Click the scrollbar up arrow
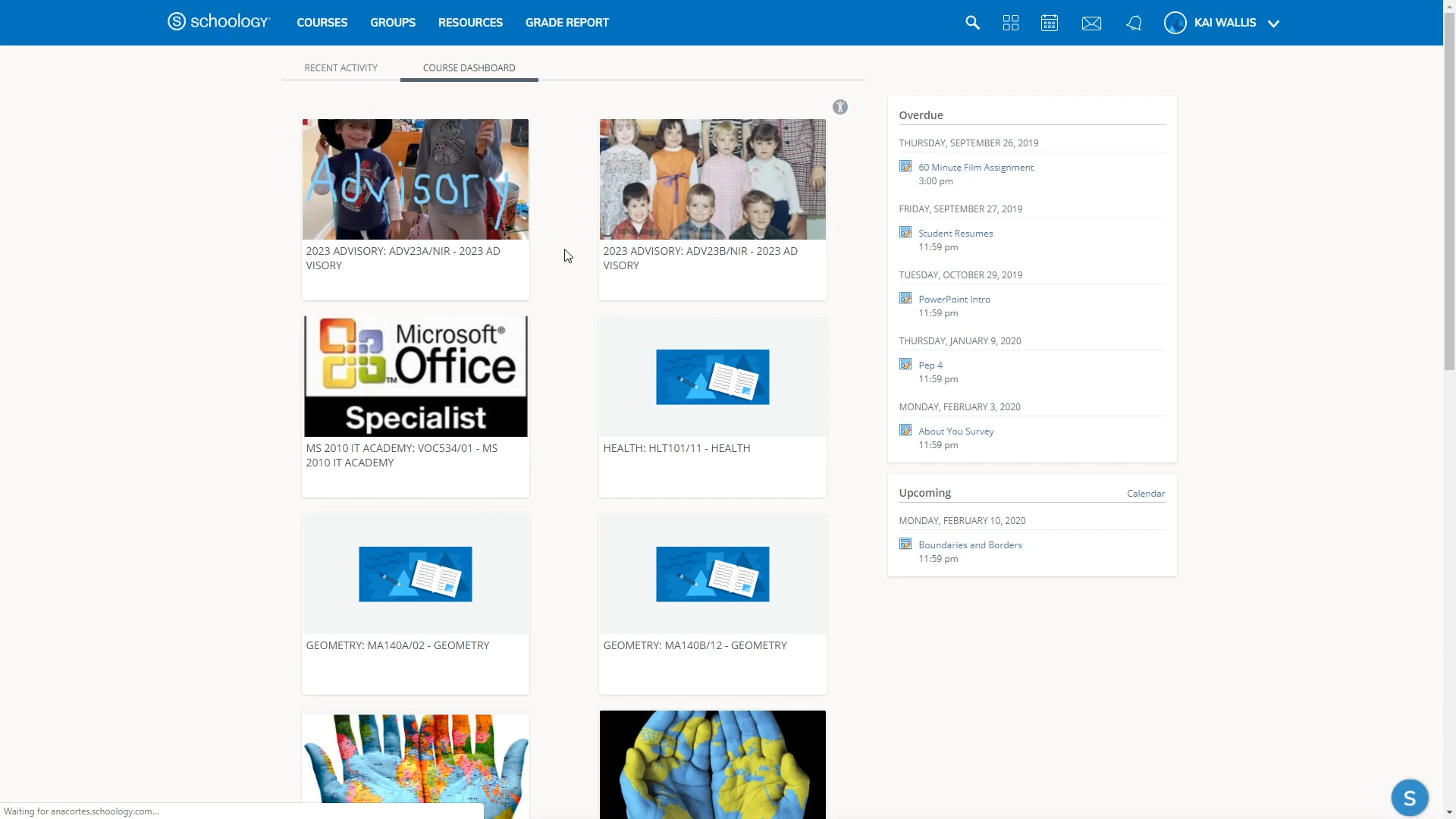This screenshot has height=819, width=1456. pos(1449,6)
